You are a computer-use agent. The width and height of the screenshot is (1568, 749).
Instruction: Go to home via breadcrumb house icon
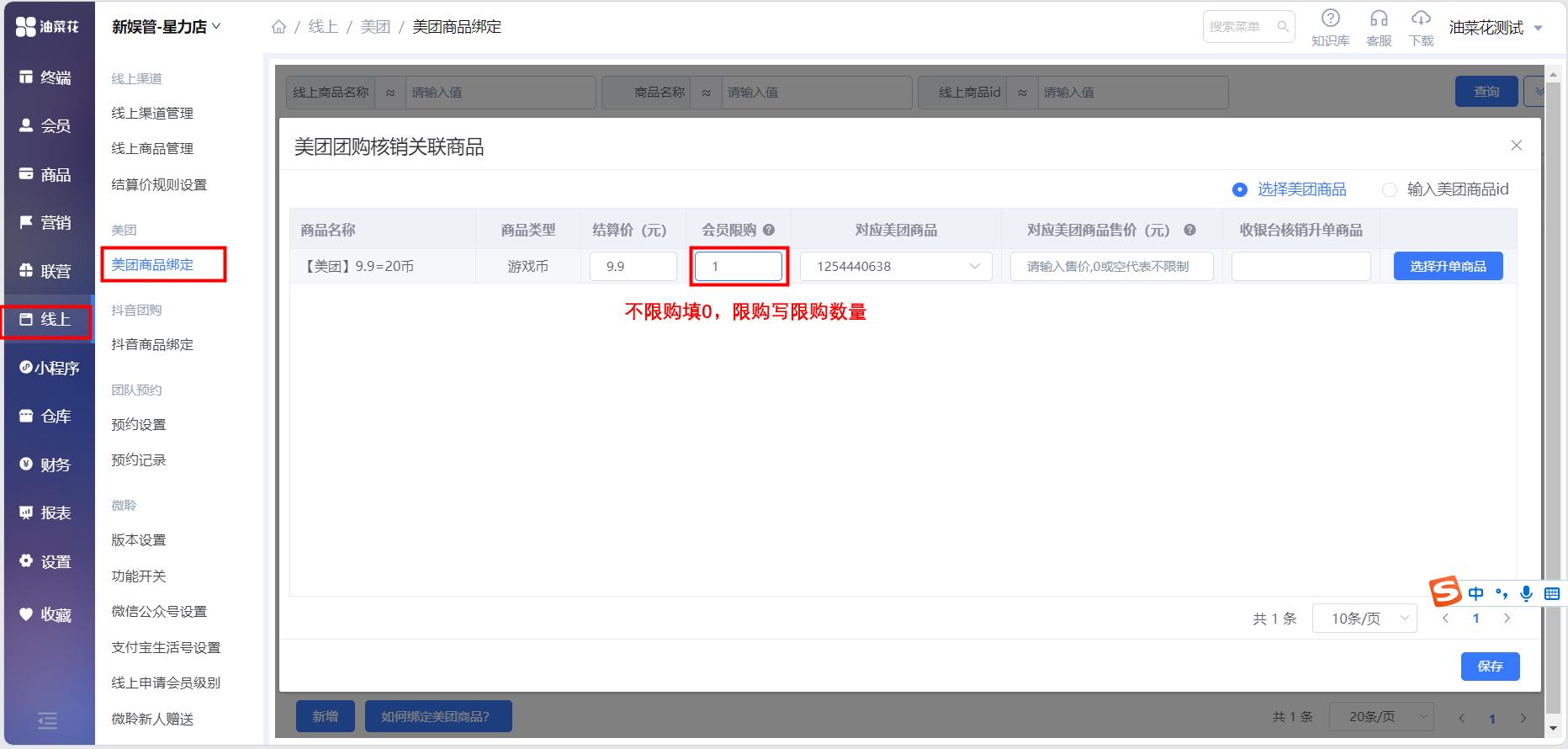(x=279, y=27)
